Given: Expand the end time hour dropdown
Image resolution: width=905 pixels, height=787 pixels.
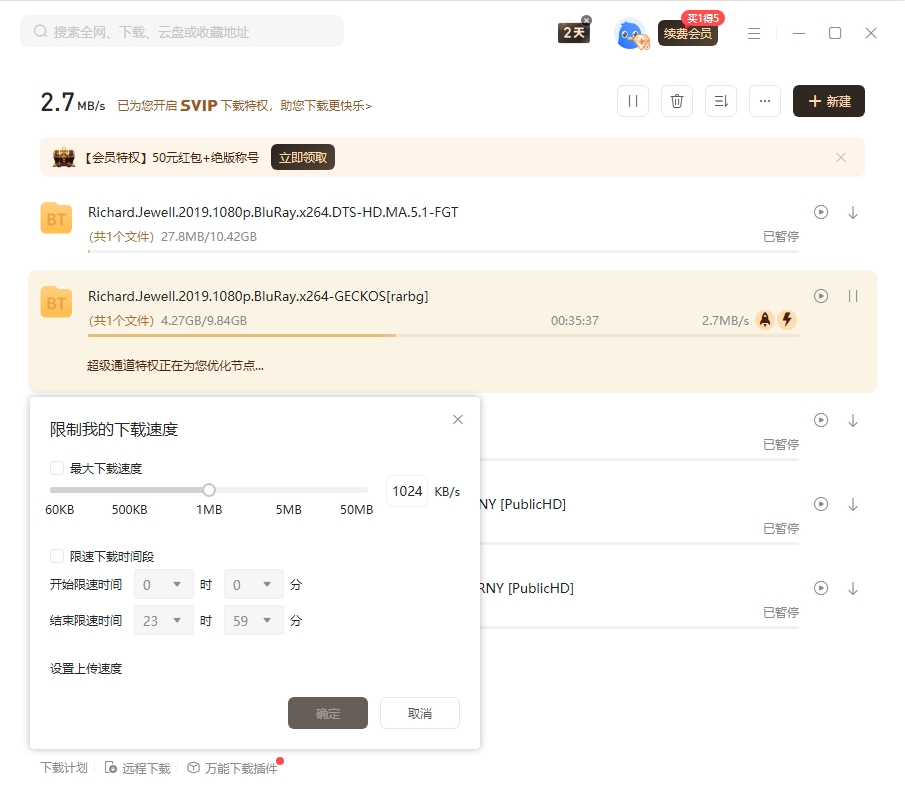Looking at the screenshot, I should click(164, 621).
